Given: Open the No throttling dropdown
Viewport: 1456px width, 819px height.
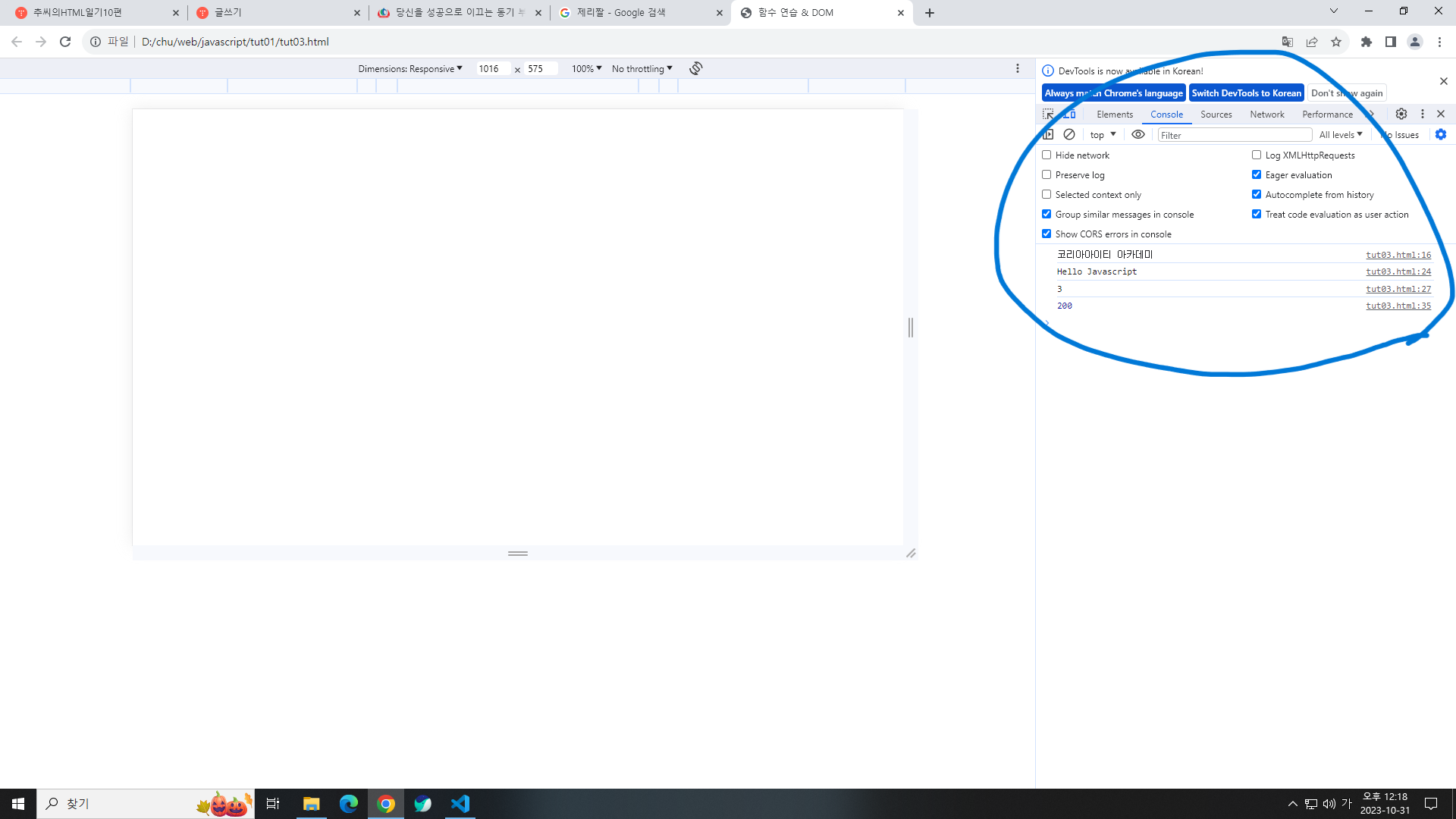Looking at the screenshot, I should coord(642,68).
